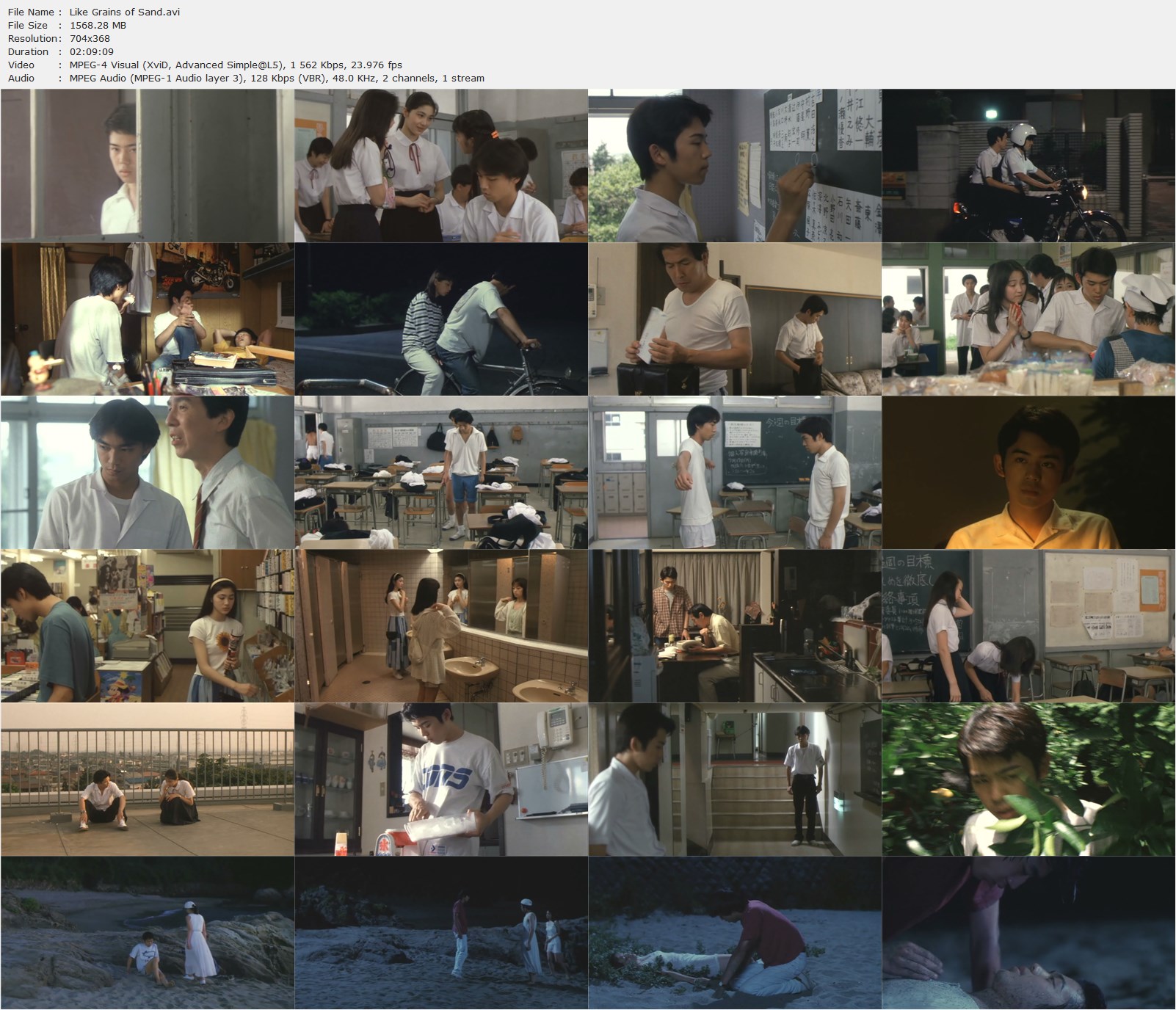Click the rooftop pair crouching frame

click(147, 782)
